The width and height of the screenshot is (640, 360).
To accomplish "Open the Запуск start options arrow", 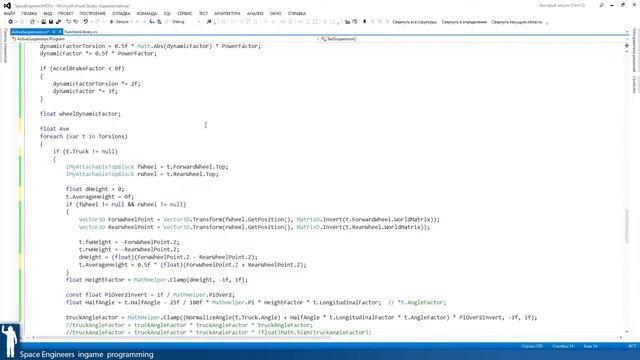I will [131, 22].
